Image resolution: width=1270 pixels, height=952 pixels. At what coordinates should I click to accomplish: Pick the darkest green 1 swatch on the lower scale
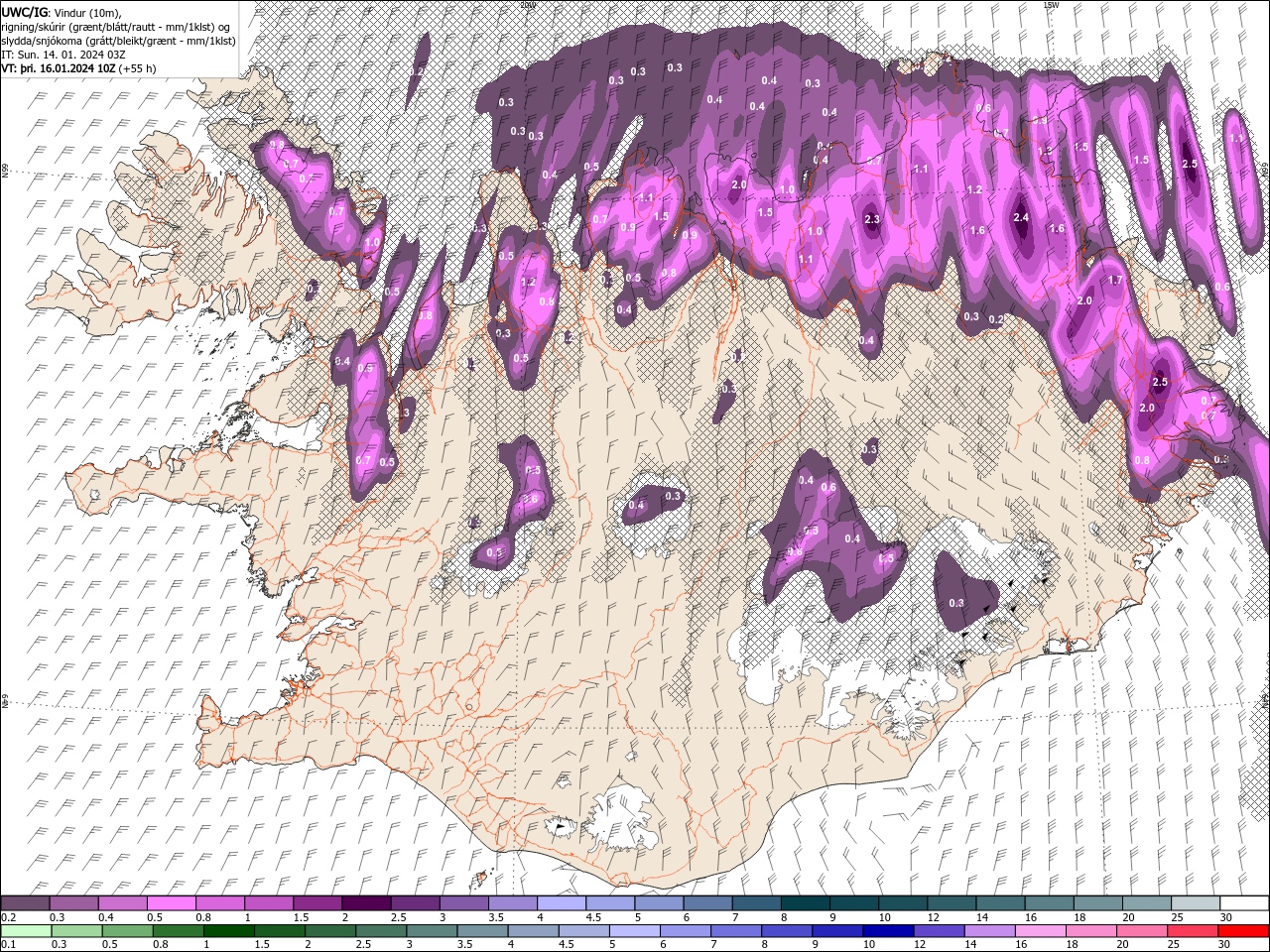229,931
